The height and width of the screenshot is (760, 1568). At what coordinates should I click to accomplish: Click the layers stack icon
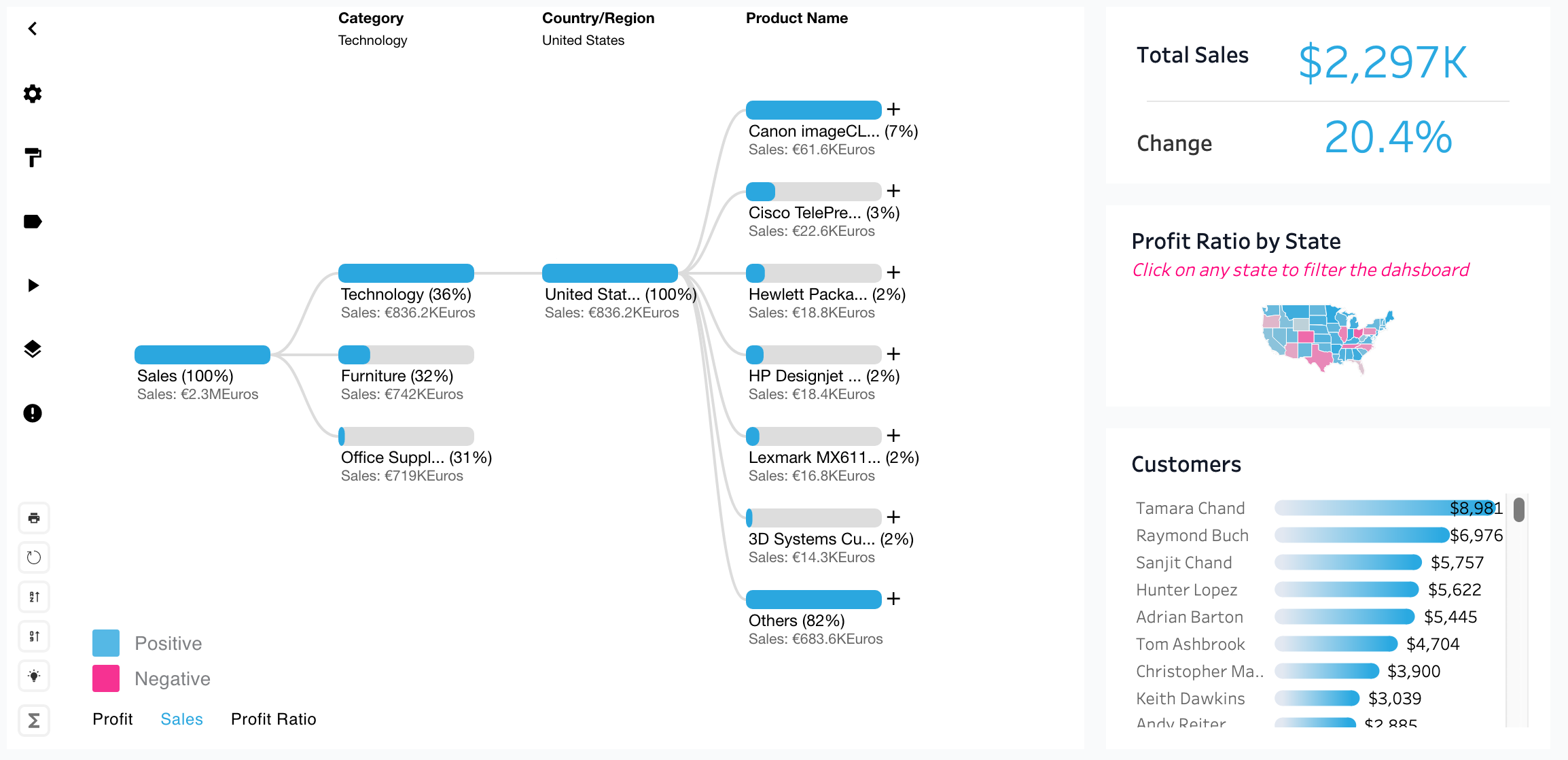pyautogui.click(x=33, y=349)
